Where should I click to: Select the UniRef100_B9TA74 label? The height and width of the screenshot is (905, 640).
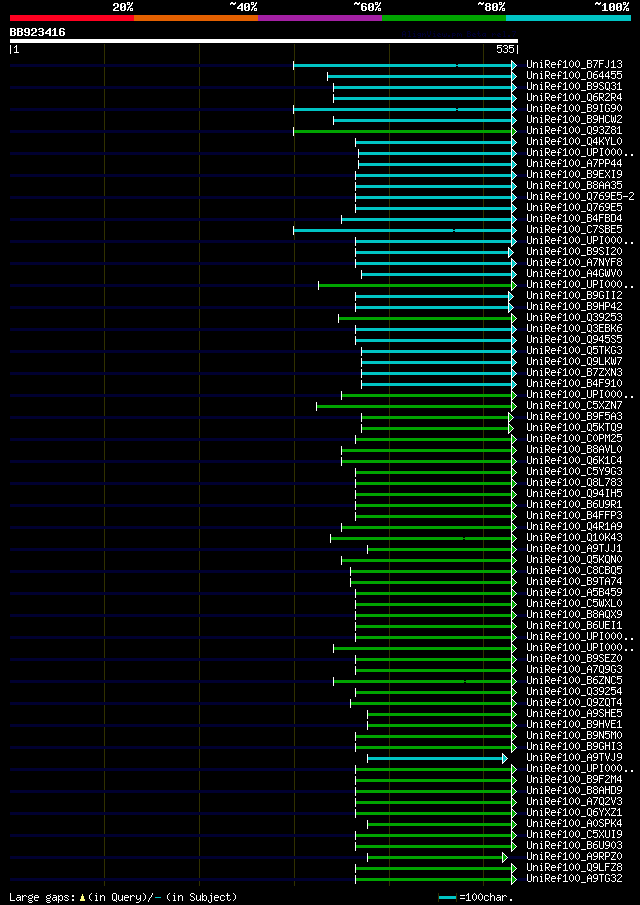pyautogui.click(x=574, y=581)
